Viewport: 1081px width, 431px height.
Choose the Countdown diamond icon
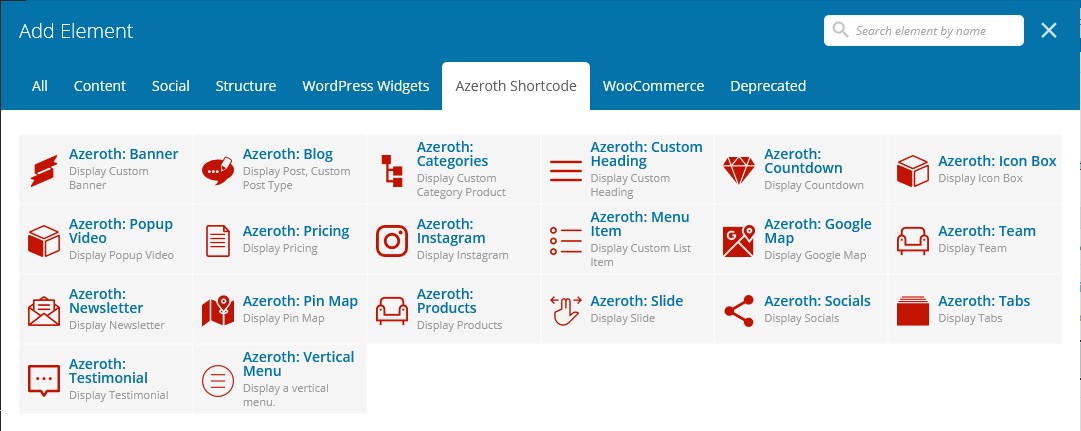[739, 170]
